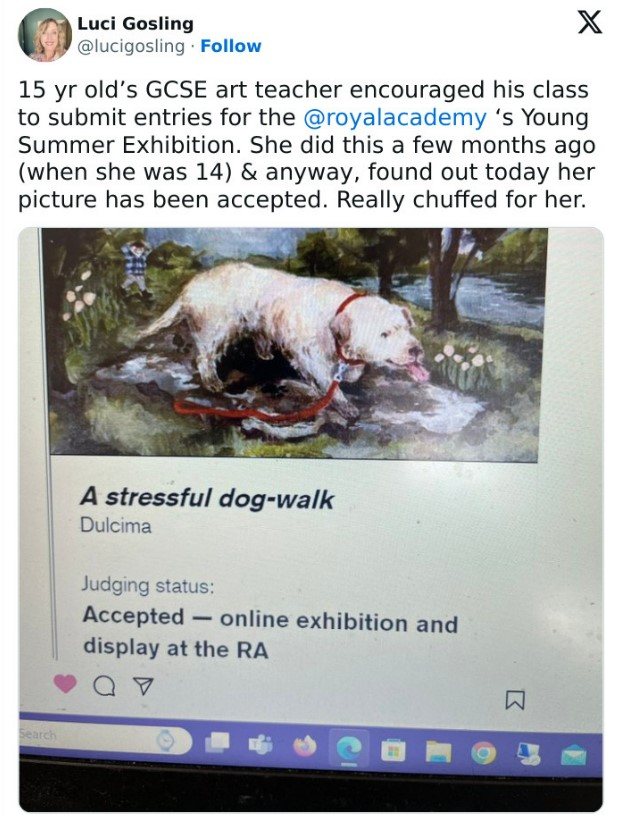Open comments with the speech bubble icon
The height and width of the screenshot is (815, 617).
tap(103, 685)
